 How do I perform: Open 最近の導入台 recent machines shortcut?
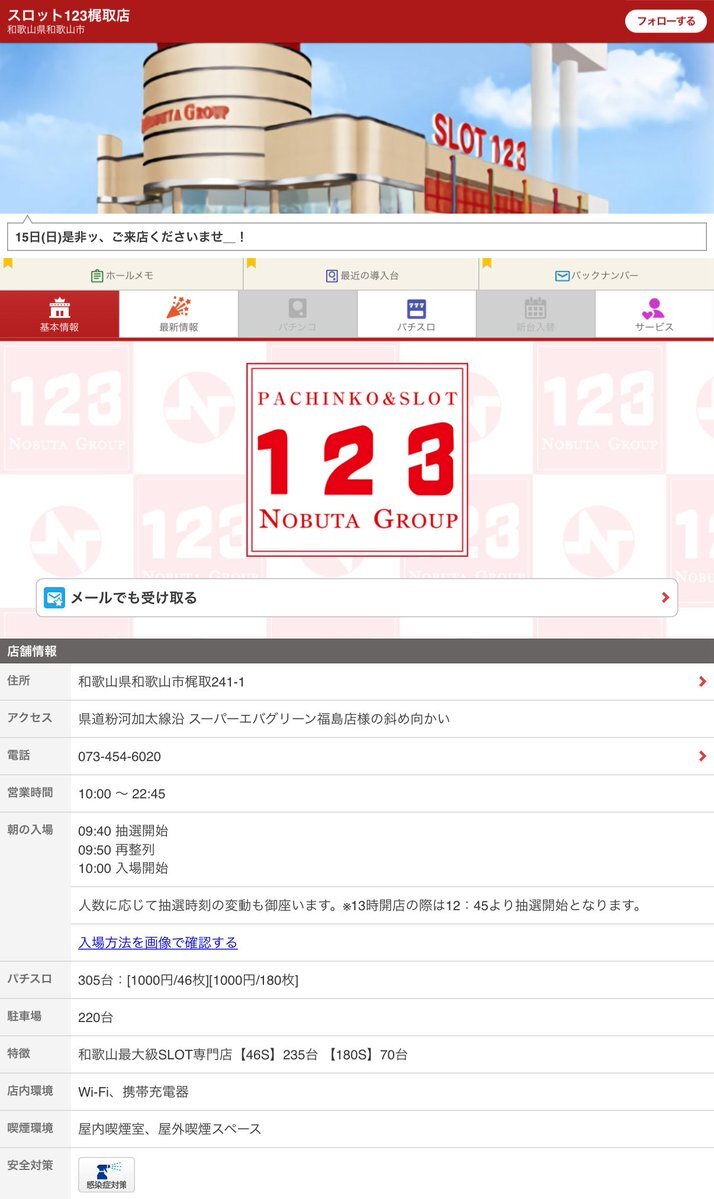361,275
